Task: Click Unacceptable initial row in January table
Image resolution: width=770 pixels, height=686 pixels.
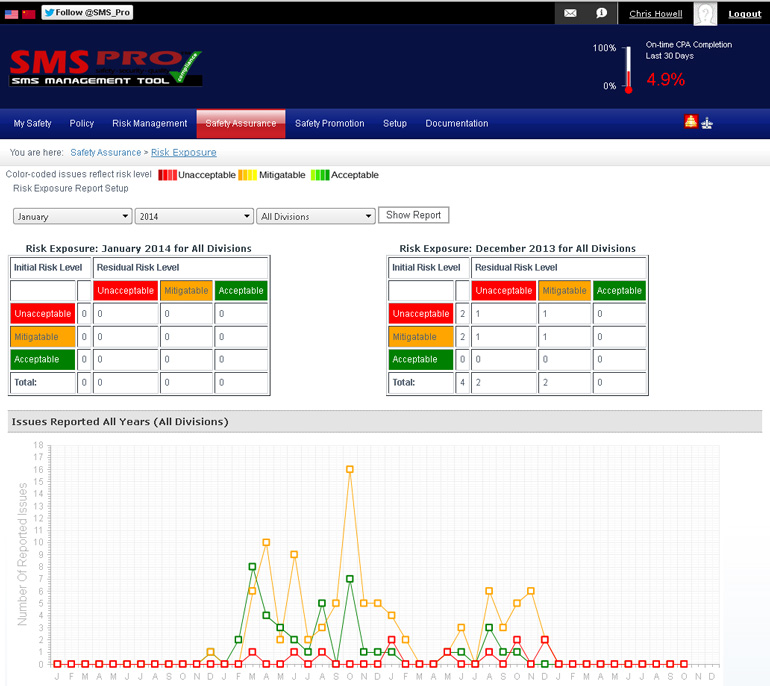Action: click(43, 314)
